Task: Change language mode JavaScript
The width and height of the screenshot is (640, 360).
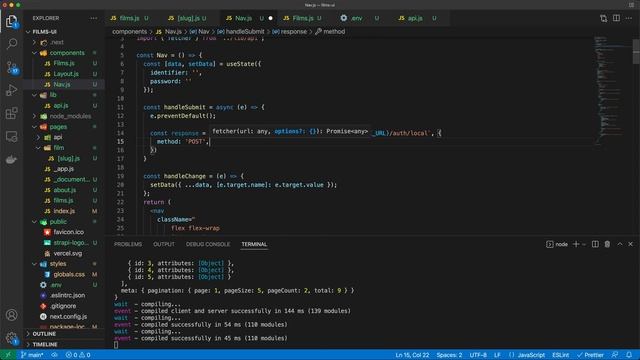Action: [531, 355]
